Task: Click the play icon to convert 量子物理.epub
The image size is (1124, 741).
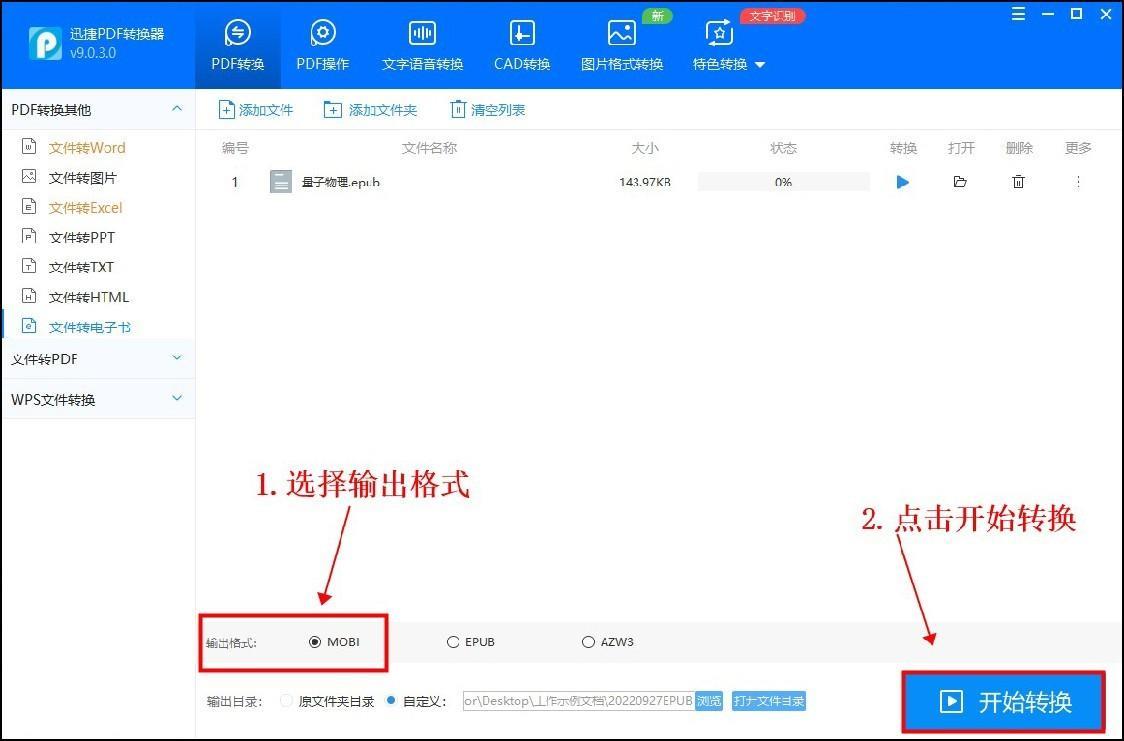Action: (903, 182)
